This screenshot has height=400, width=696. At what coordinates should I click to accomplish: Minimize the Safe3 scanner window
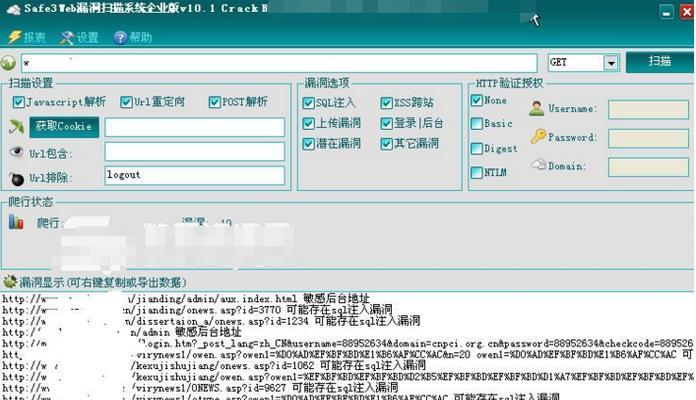click(666, 12)
